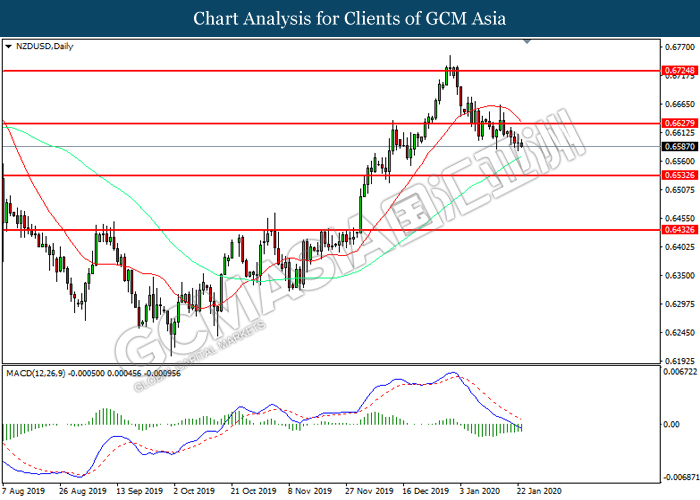Image resolution: width=700 pixels, height=500 pixels.
Task: Select the 0.67248 resistance price label
Action: (679, 71)
